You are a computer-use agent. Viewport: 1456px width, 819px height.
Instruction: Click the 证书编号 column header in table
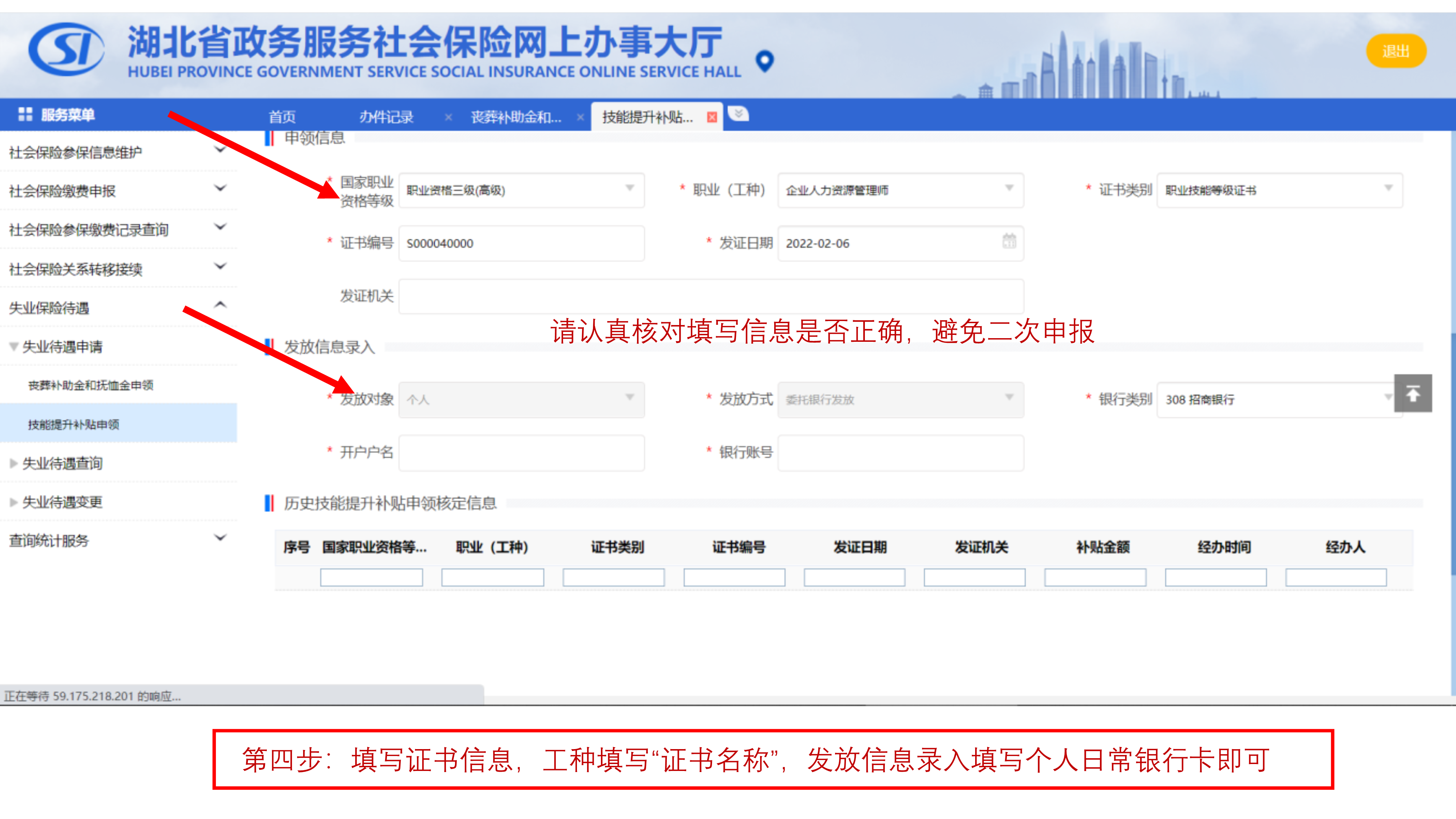[x=739, y=547]
